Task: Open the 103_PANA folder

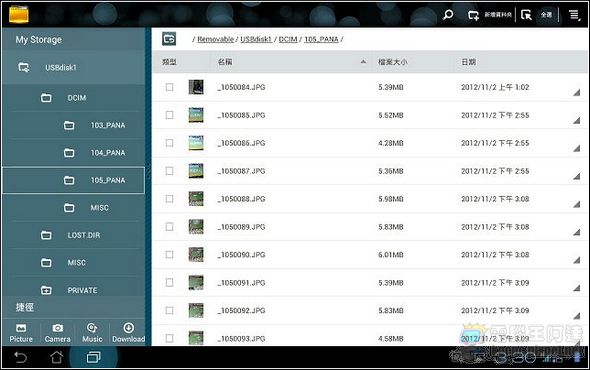Action: (x=73, y=125)
